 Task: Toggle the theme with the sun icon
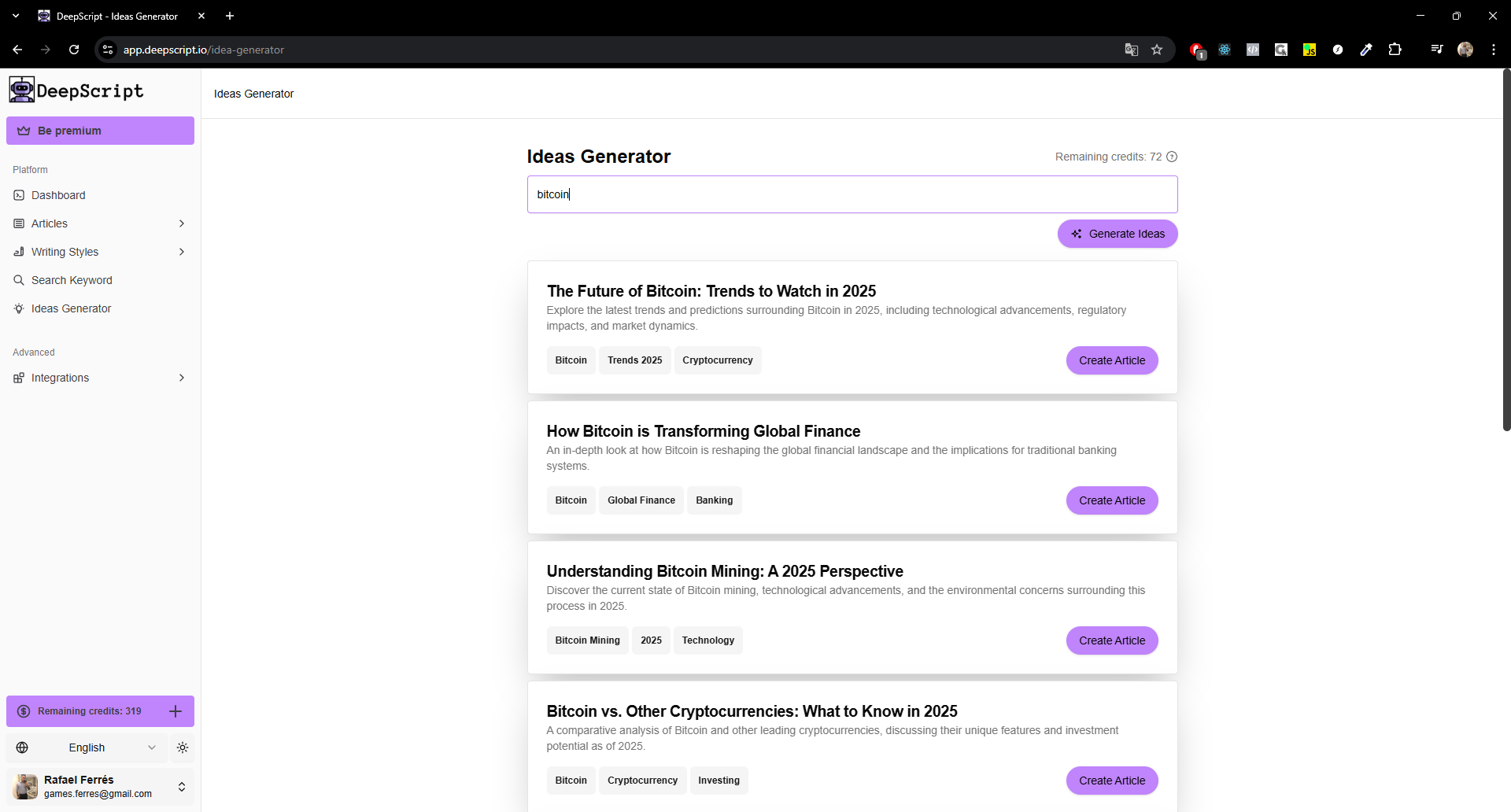182,747
